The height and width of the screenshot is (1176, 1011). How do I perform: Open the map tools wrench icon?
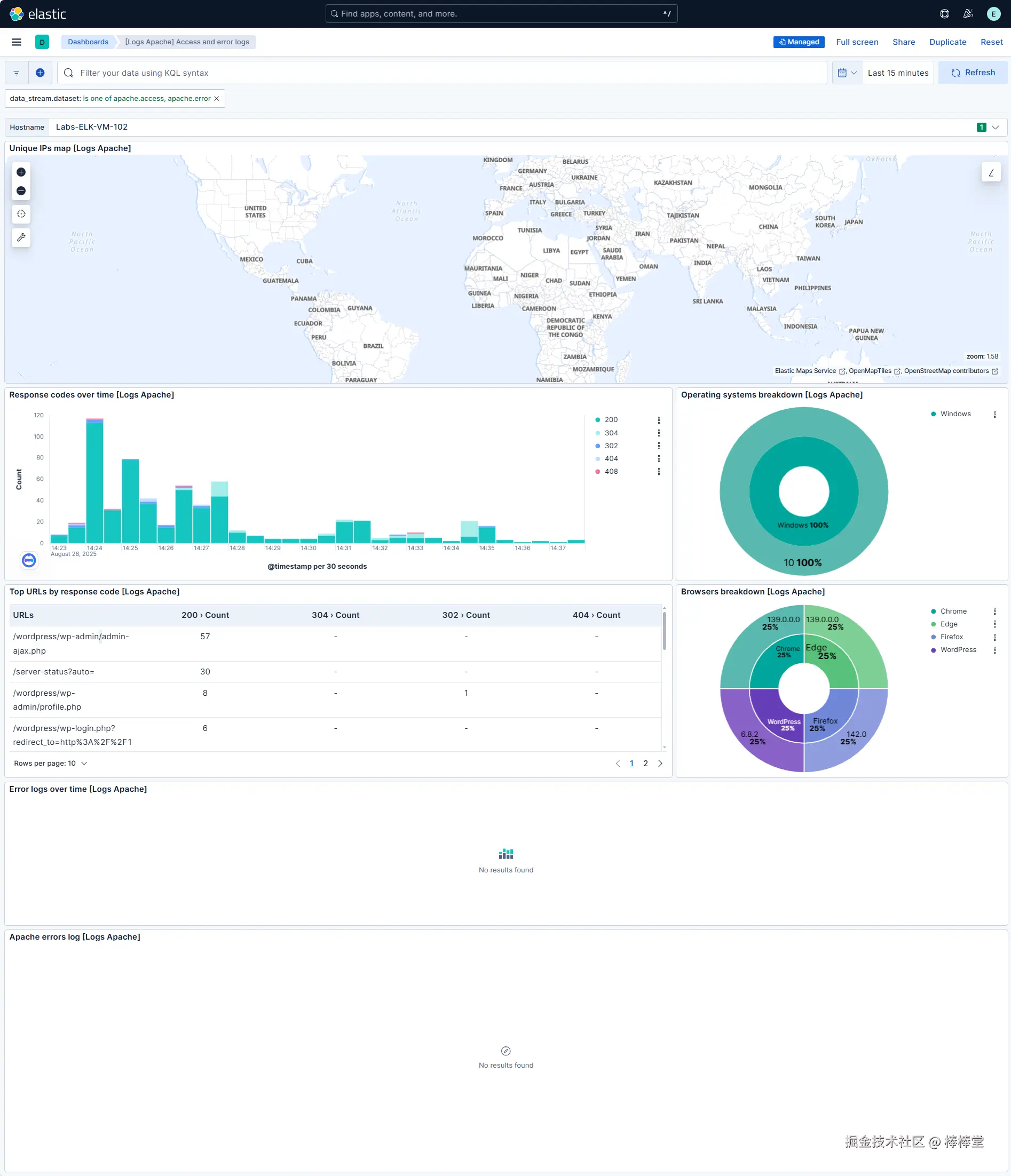click(x=21, y=237)
